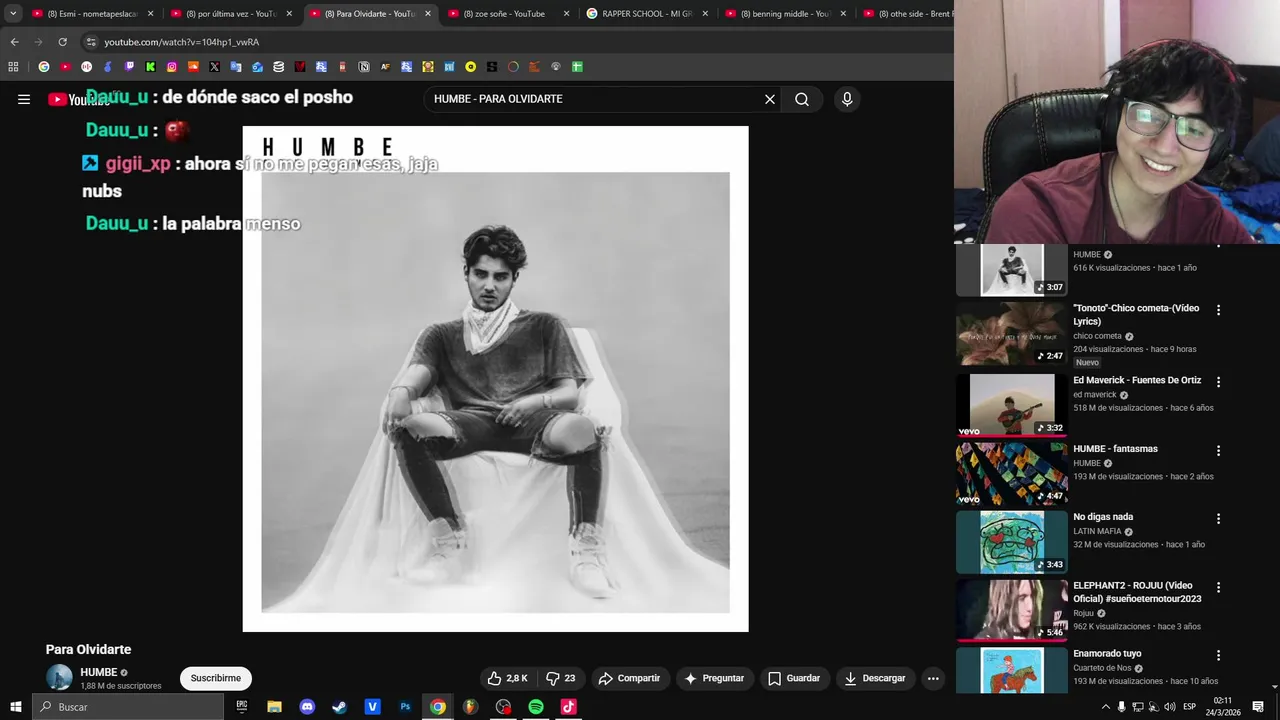Open the Notion bookmark icon

[x=364, y=67]
